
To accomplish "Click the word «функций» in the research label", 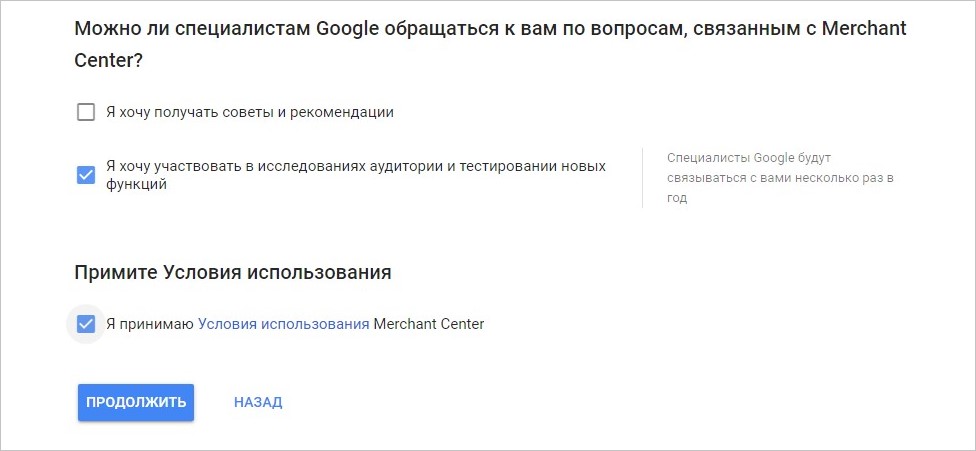I will (x=136, y=185).
